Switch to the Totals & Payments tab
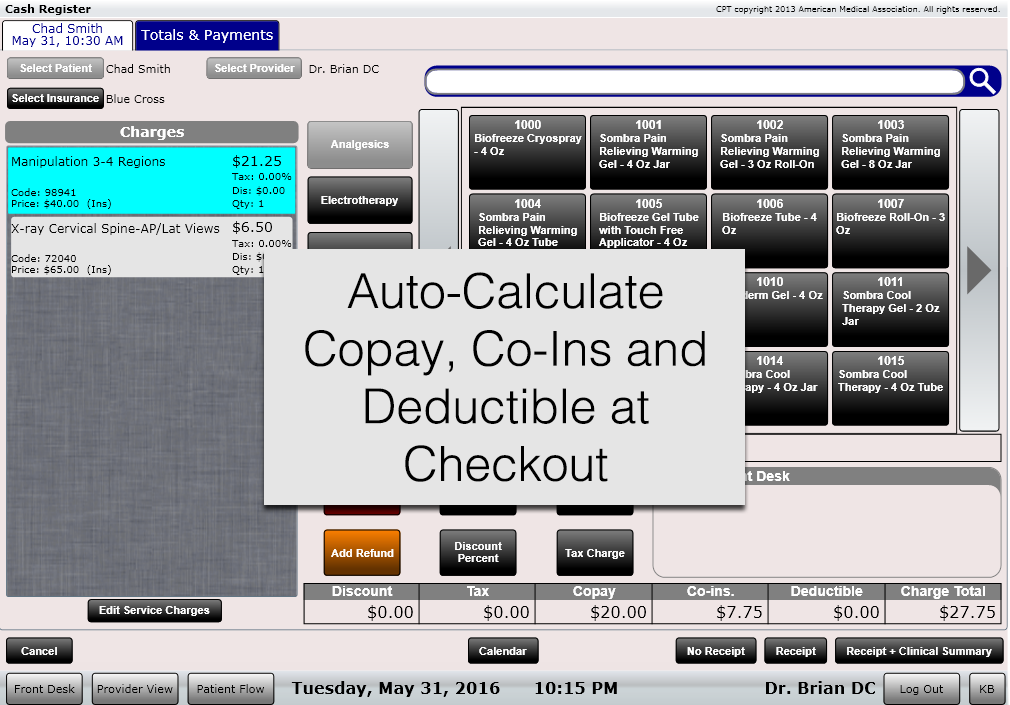Screen dimensions: 1010x705 pos(206,34)
